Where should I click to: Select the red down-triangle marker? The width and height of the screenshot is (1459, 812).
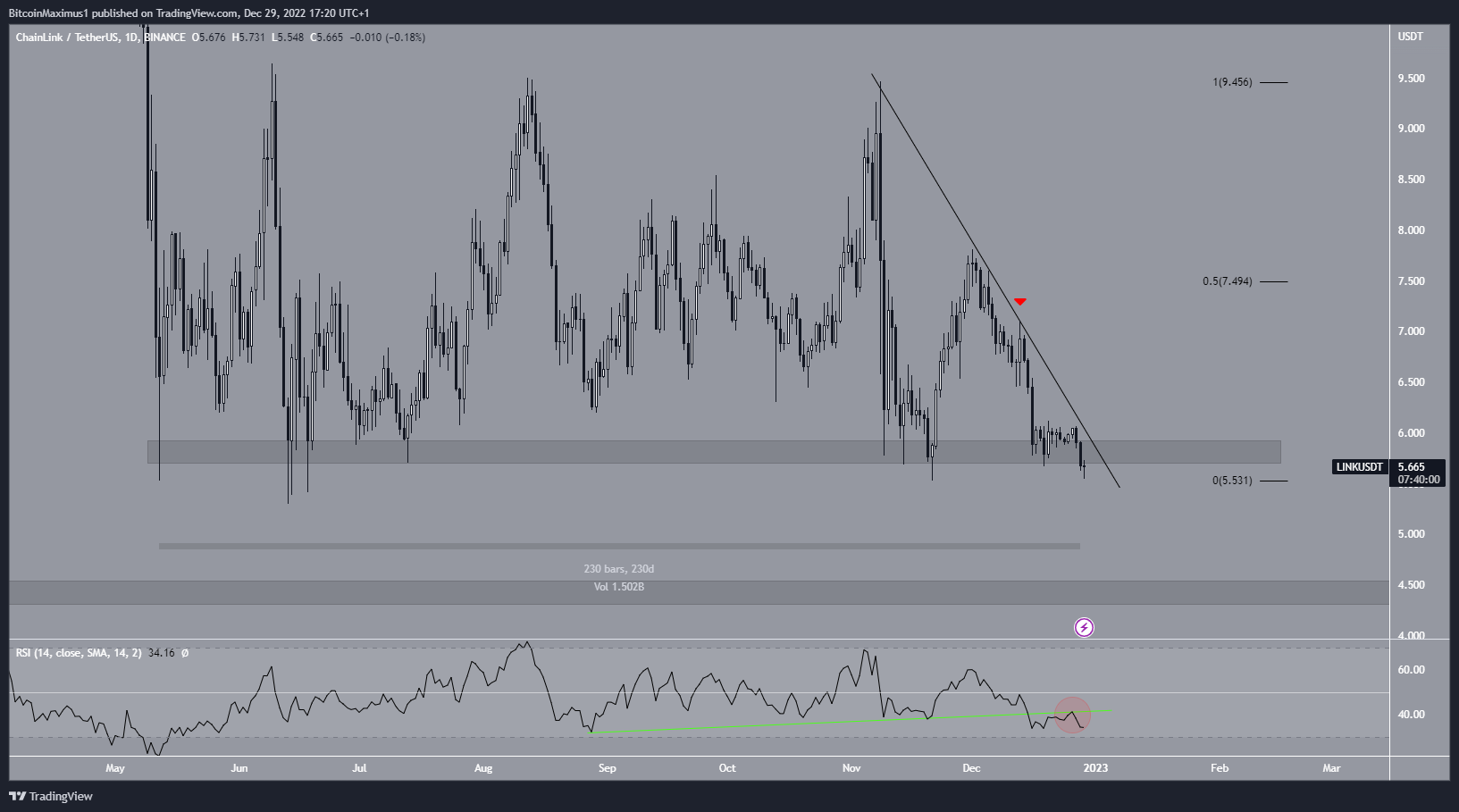(1020, 302)
